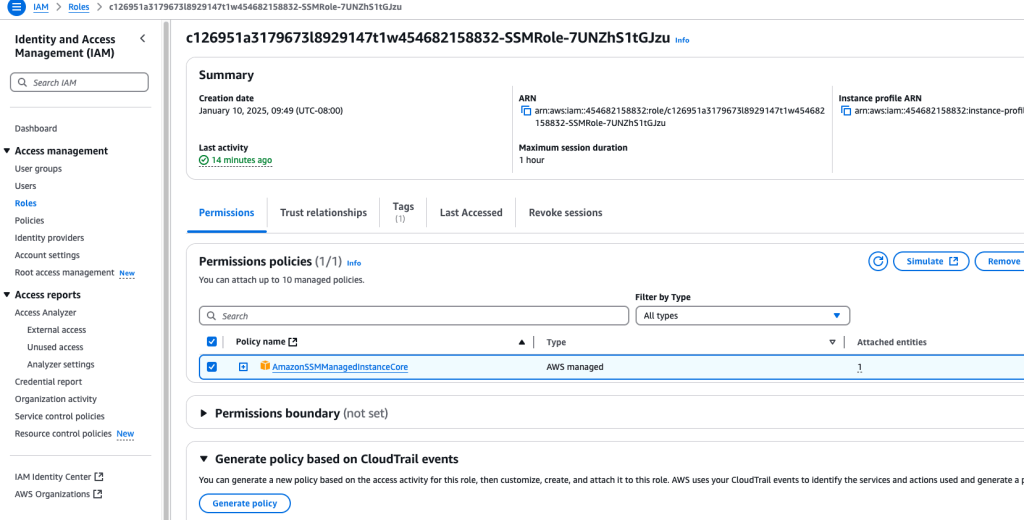The image size is (1024, 520).
Task: Open the Last Accessed tab
Action: tap(471, 213)
